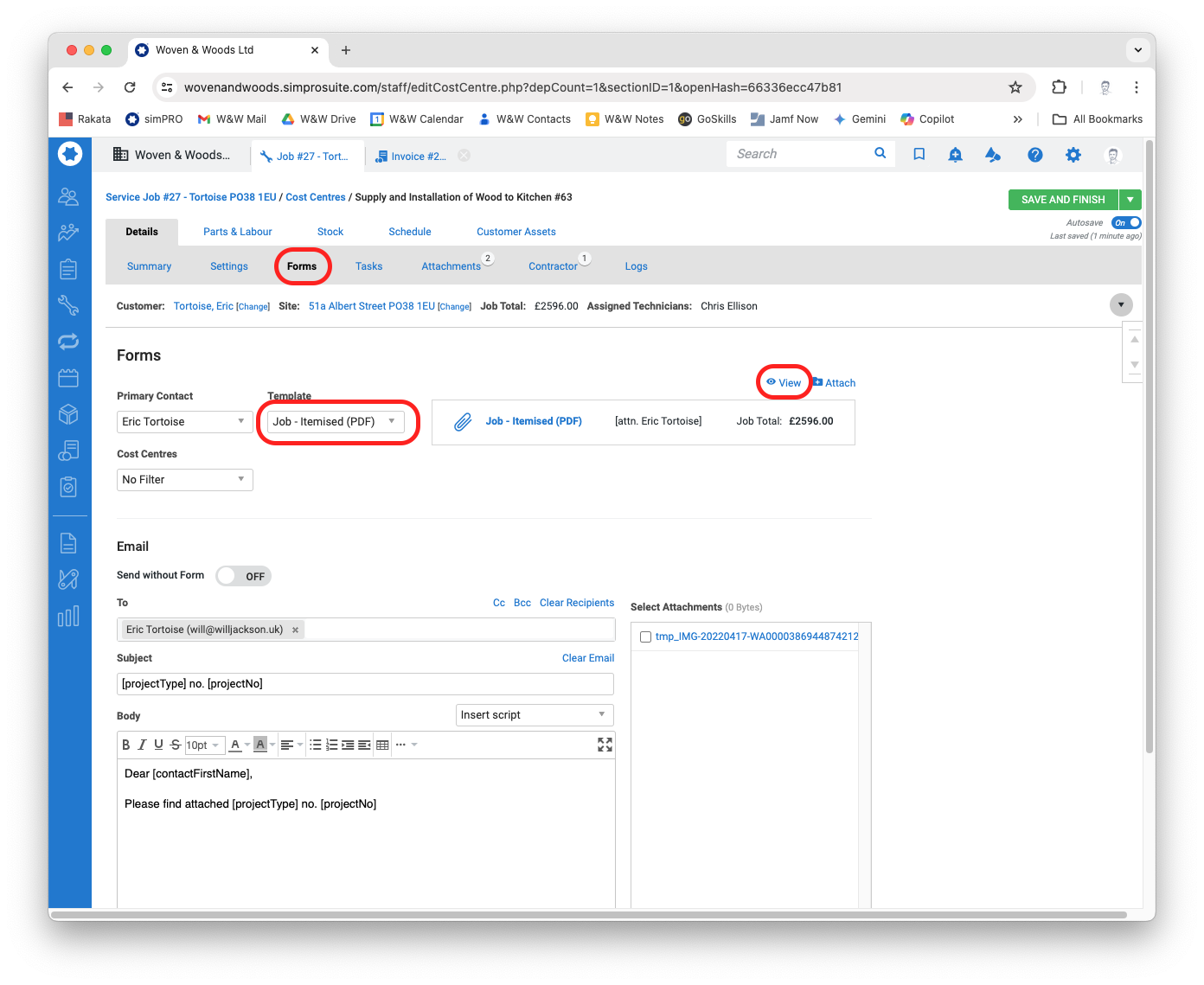Toggle bold formatting in the body editor
The image size is (1204, 985).
click(126, 745)
